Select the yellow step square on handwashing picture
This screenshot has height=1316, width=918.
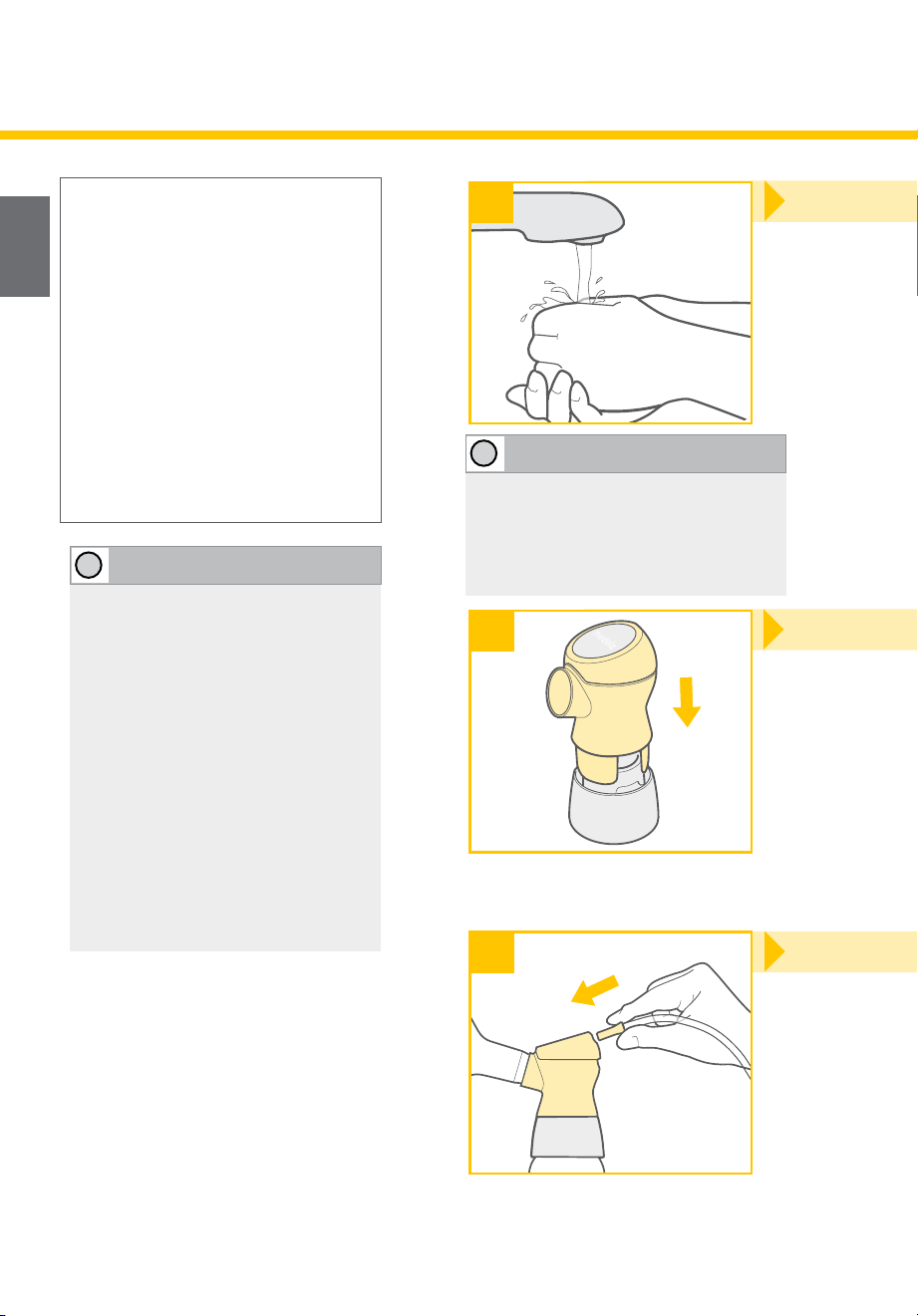[492, 201]
